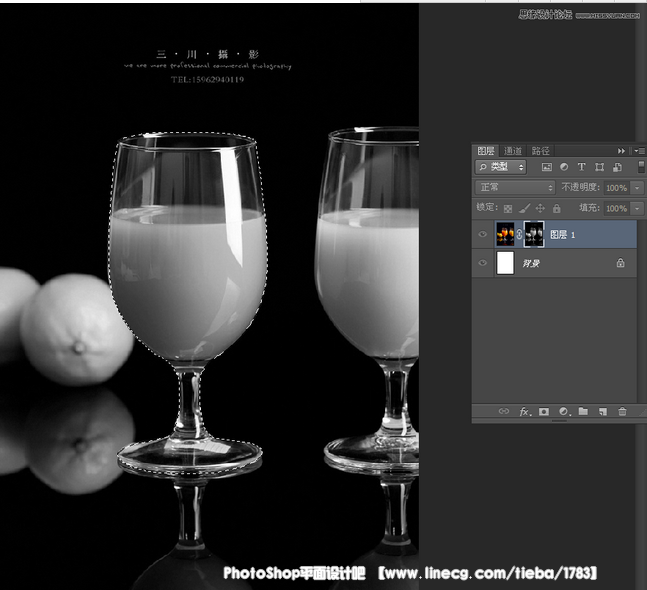Select 图层 1 image thumbnail

click(x=505, y=234)
